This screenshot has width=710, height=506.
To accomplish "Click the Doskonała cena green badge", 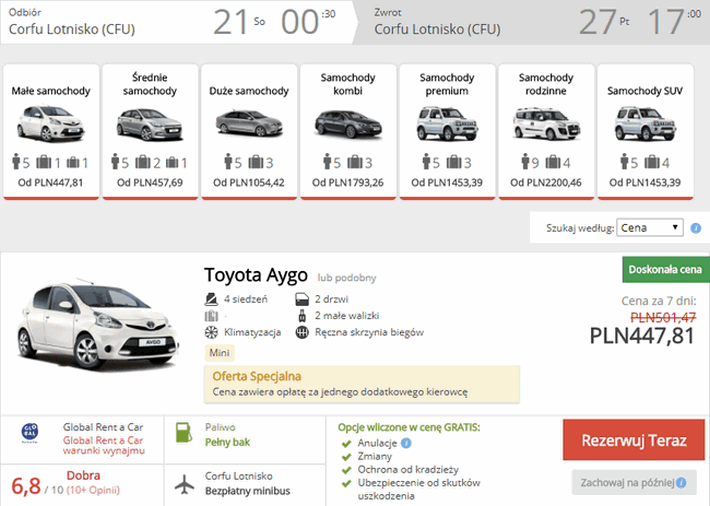I will coord(666,270).
